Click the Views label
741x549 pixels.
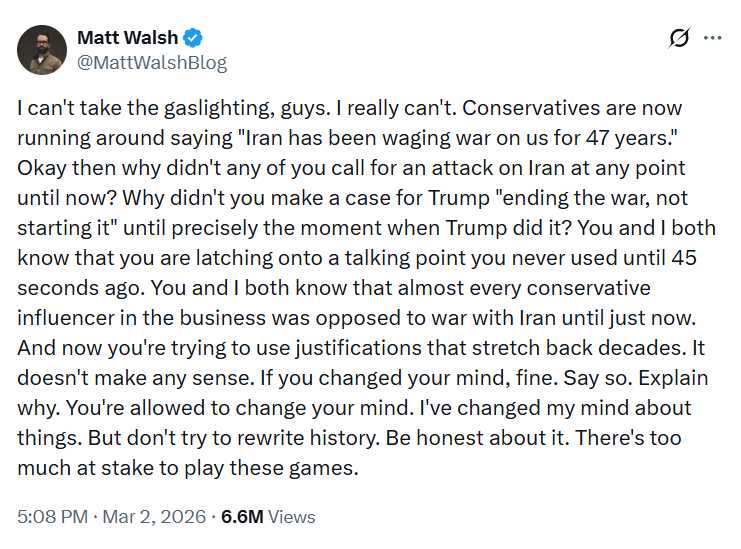pyautogui.click(x=292, y=517)
